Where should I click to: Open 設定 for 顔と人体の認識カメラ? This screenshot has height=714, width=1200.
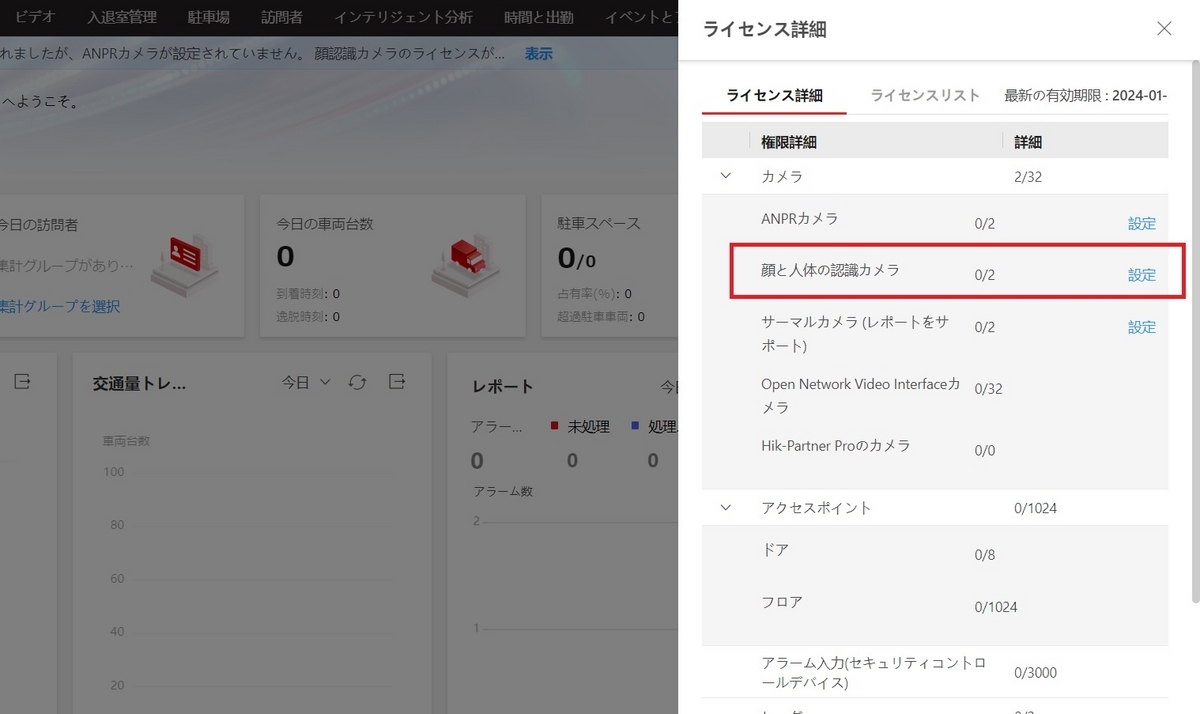click(x=1142, y=275)
